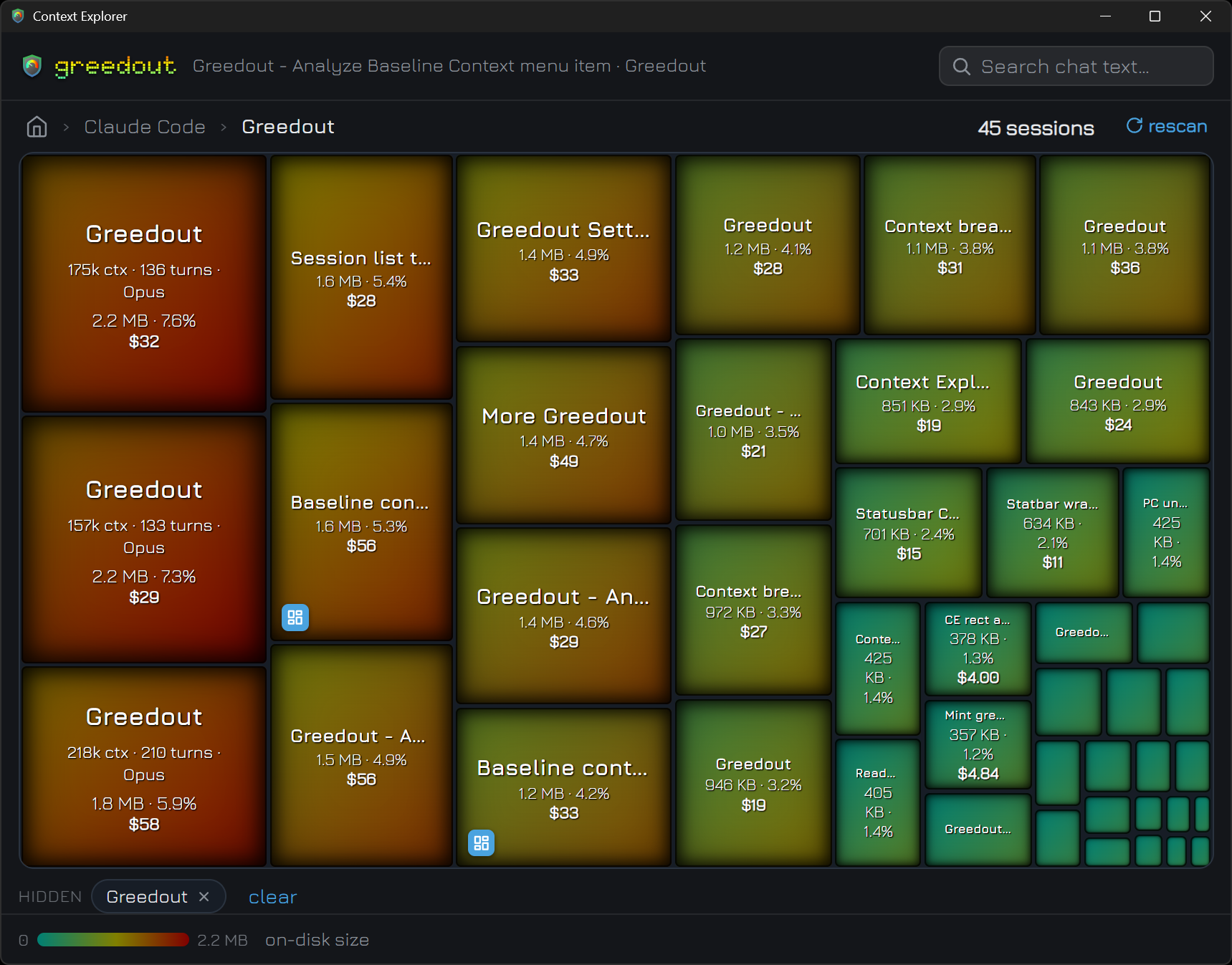Open Context brea... 1.1 MB tile

[950, 245]
